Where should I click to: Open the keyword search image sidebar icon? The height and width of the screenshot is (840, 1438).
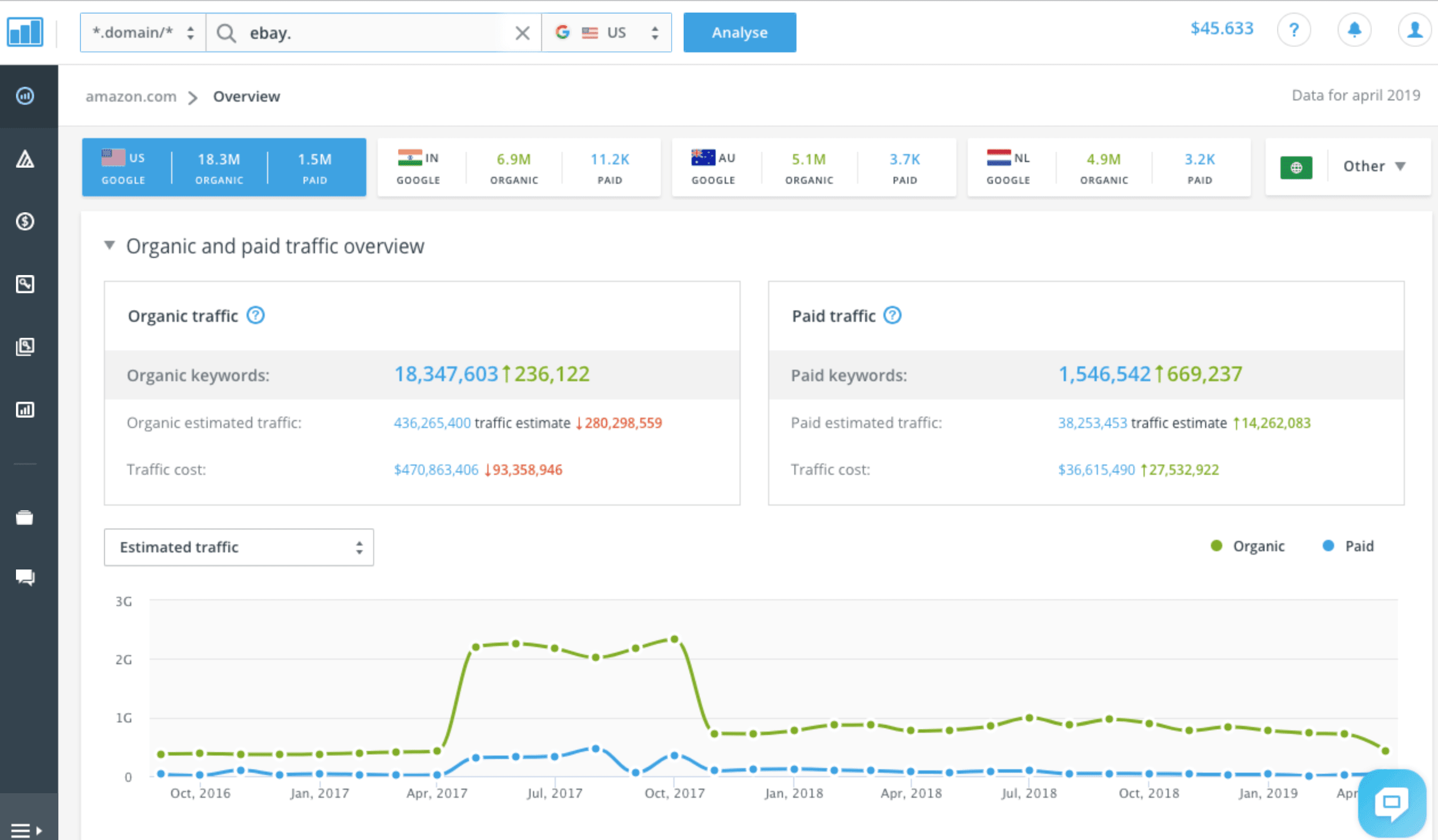[x=25, y=284]
